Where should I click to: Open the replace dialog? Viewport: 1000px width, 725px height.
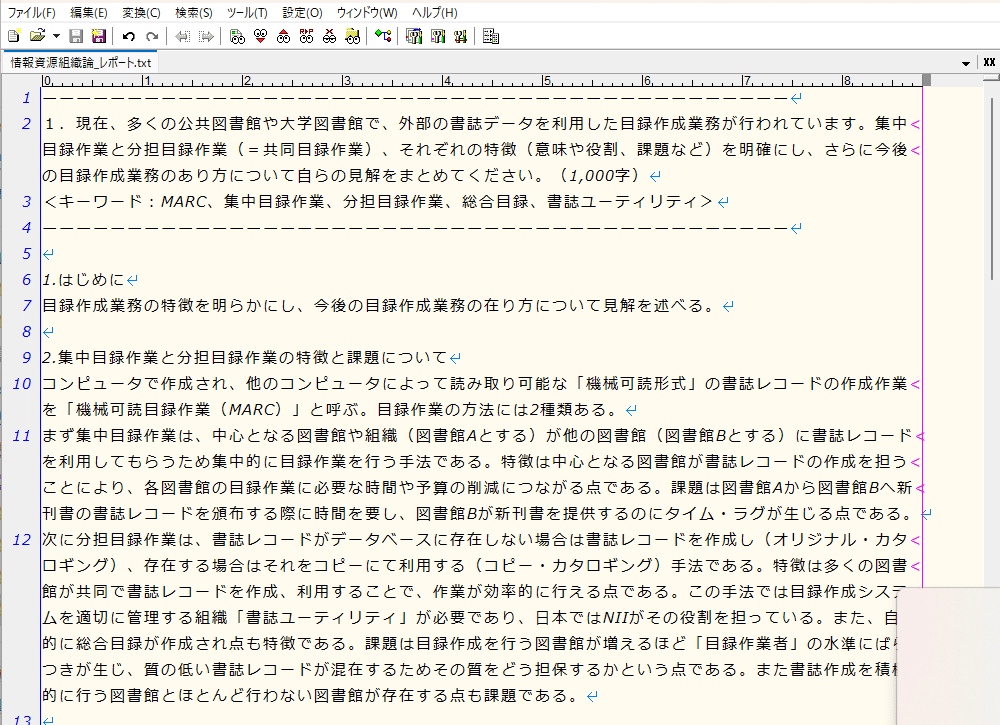tap(308, 35)
